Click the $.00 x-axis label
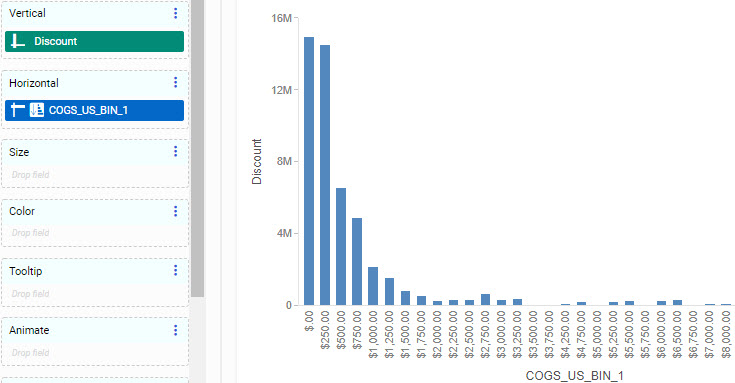The width and height of the screenshot is (735, 383). point(309,321)
